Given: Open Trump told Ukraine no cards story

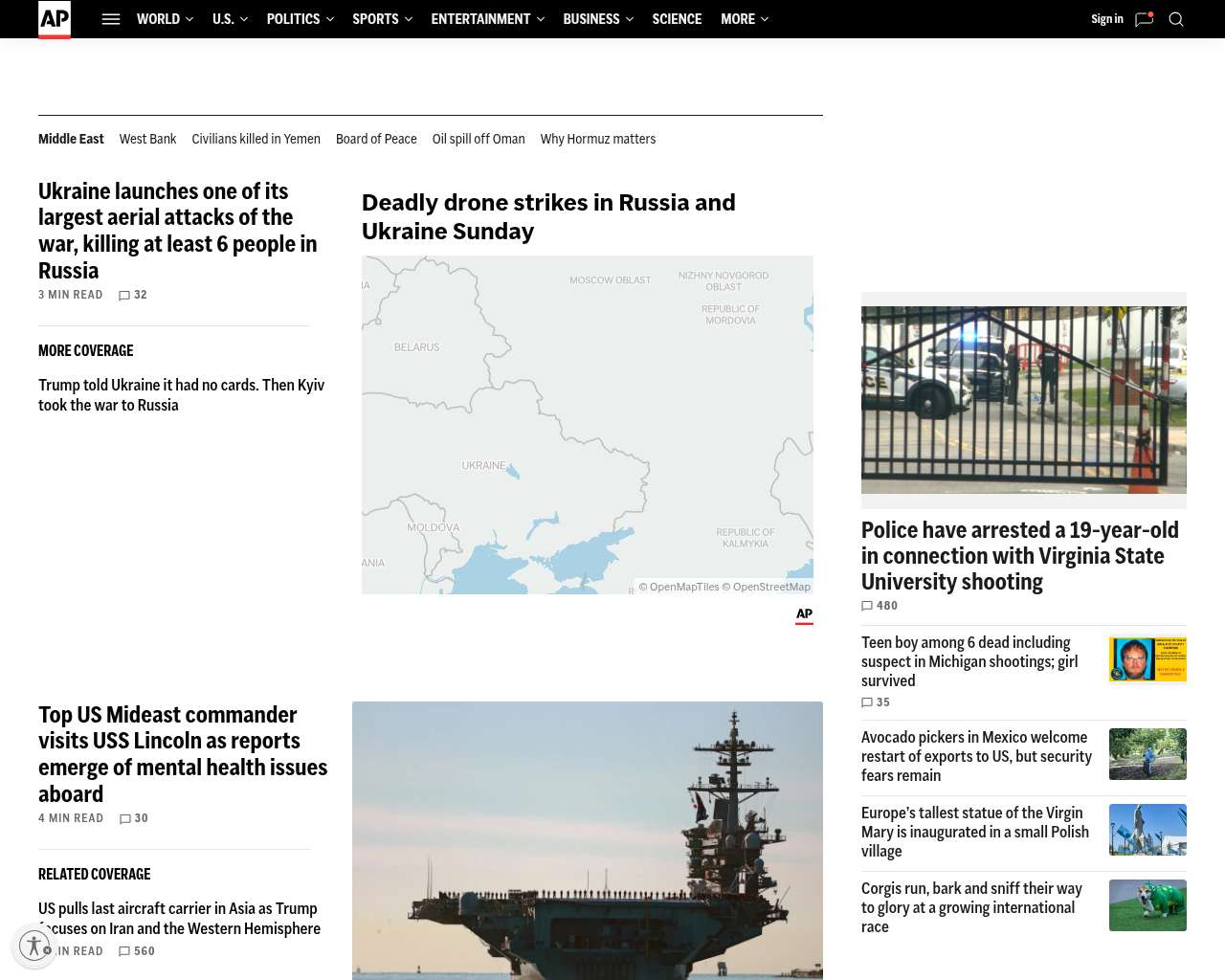Looking at the screenshot, I should (182, 395).
